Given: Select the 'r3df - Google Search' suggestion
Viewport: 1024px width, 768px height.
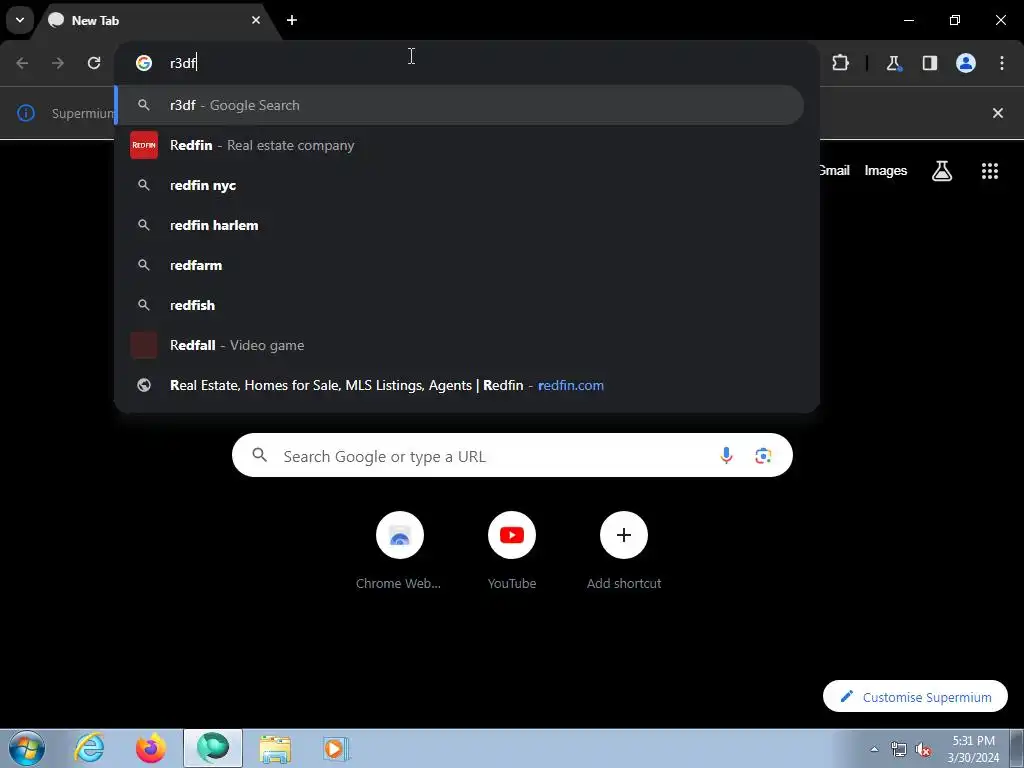Looking at the screenshot, I should pyautogui.click(x=460, y=105).
